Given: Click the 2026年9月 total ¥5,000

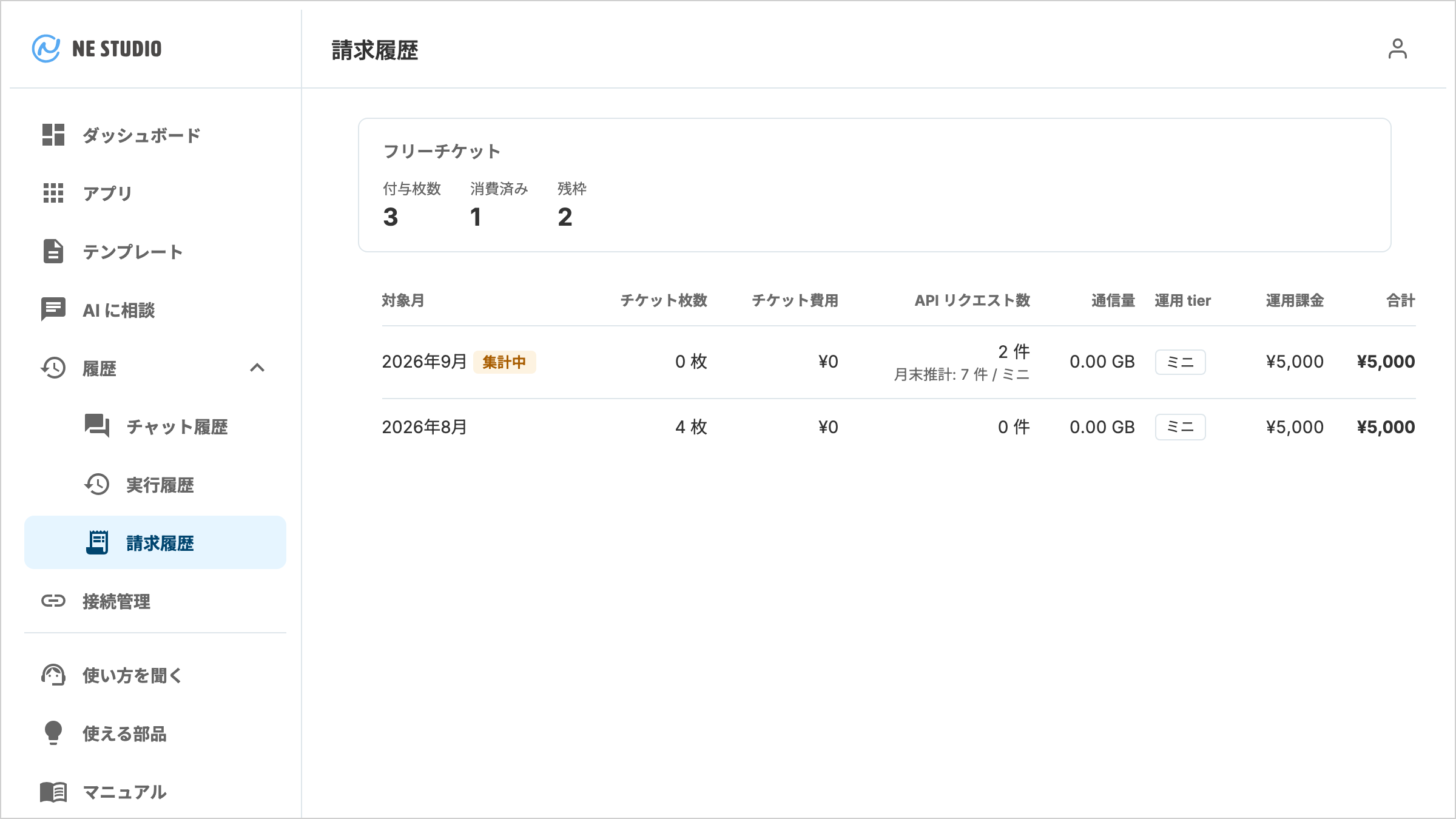Looking at the screenshot, I should coord(1386,362).
